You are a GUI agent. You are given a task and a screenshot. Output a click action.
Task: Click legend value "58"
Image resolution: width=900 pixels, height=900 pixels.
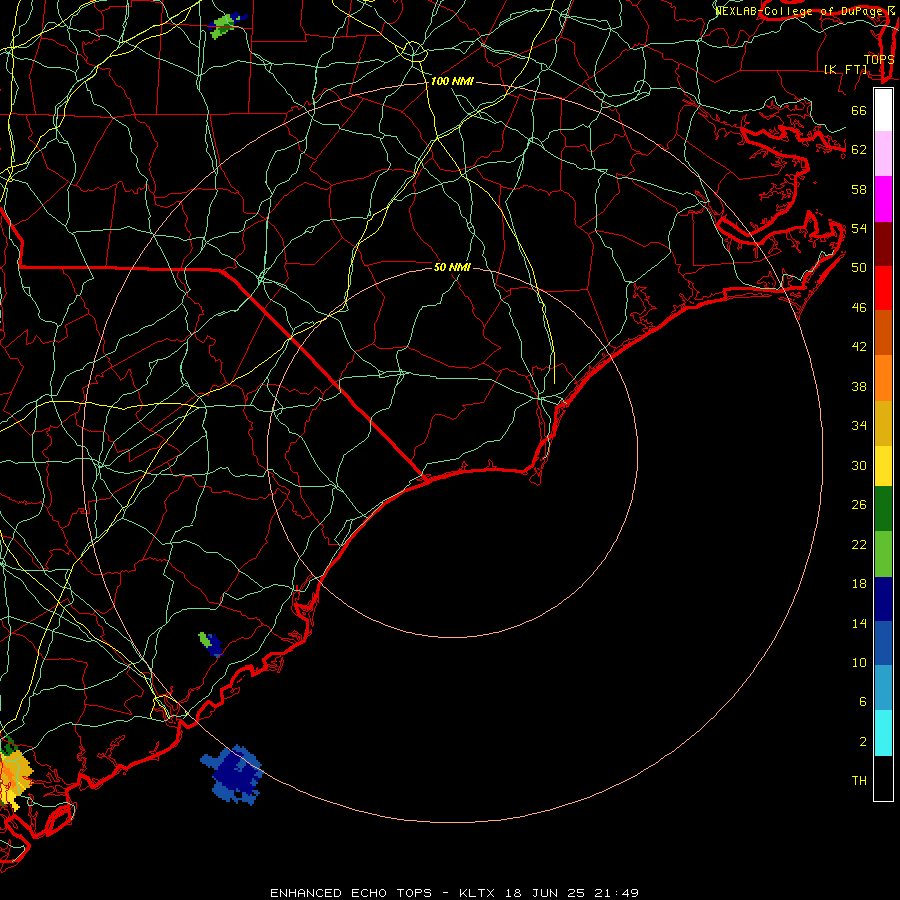(859, 189)
